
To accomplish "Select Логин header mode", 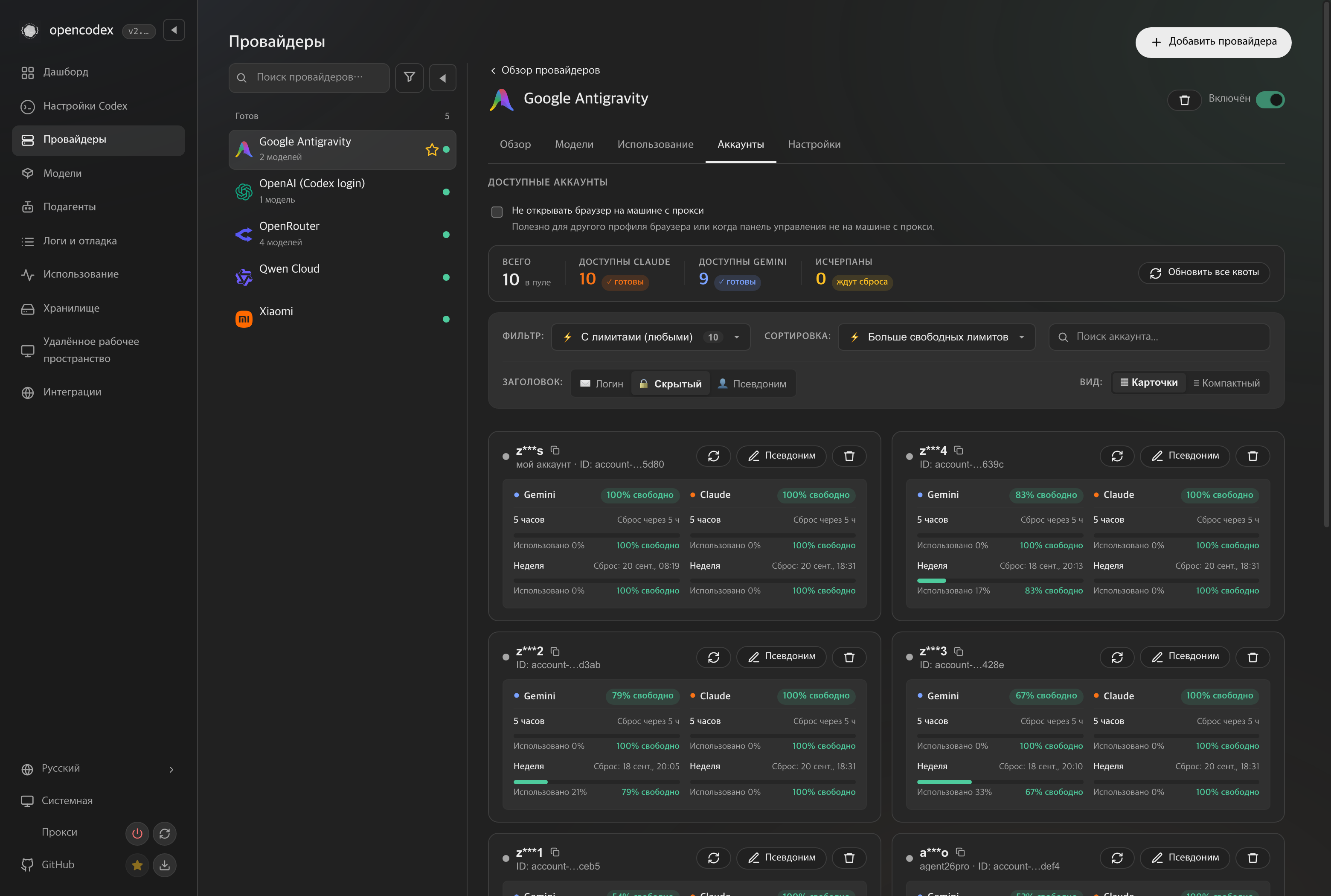I will point(601,384).
